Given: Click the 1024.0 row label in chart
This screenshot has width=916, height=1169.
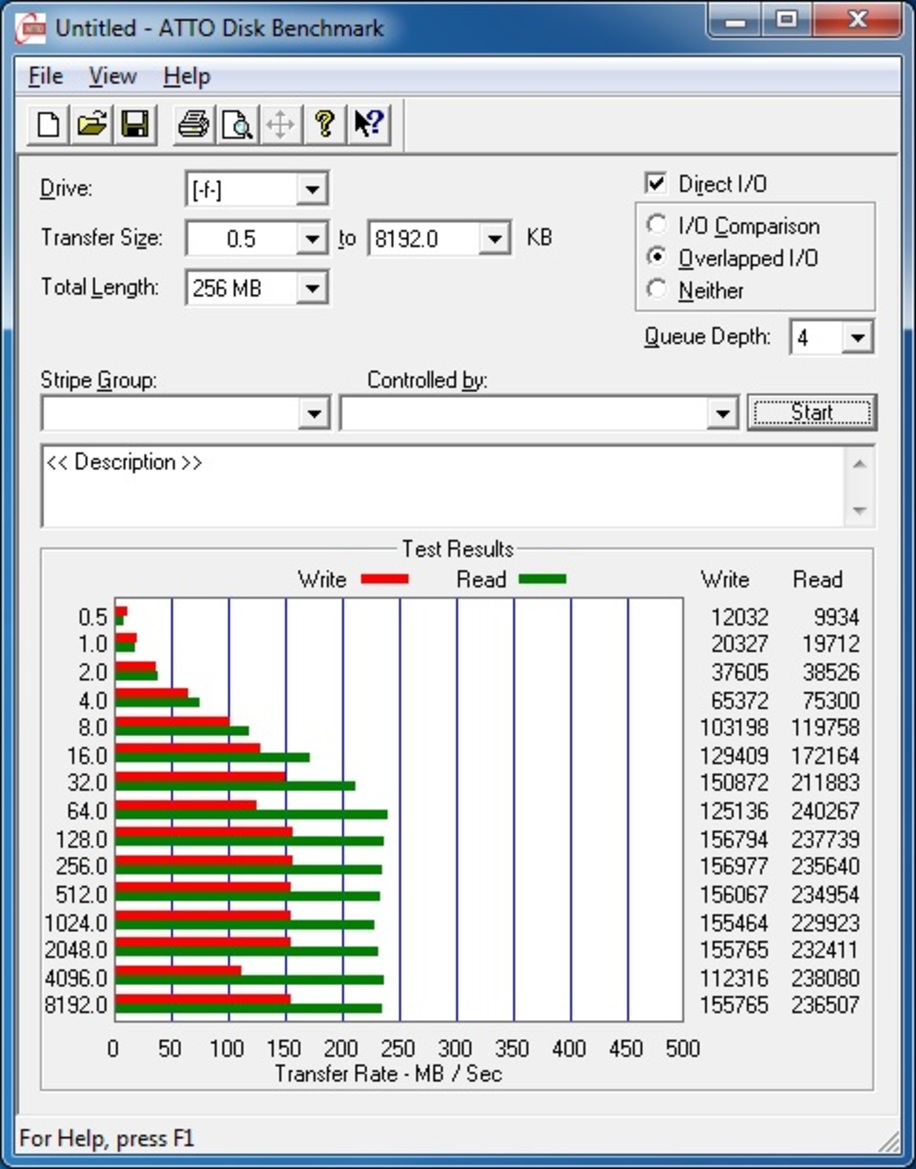Looking at the screenshot, I should coord(75,923).
